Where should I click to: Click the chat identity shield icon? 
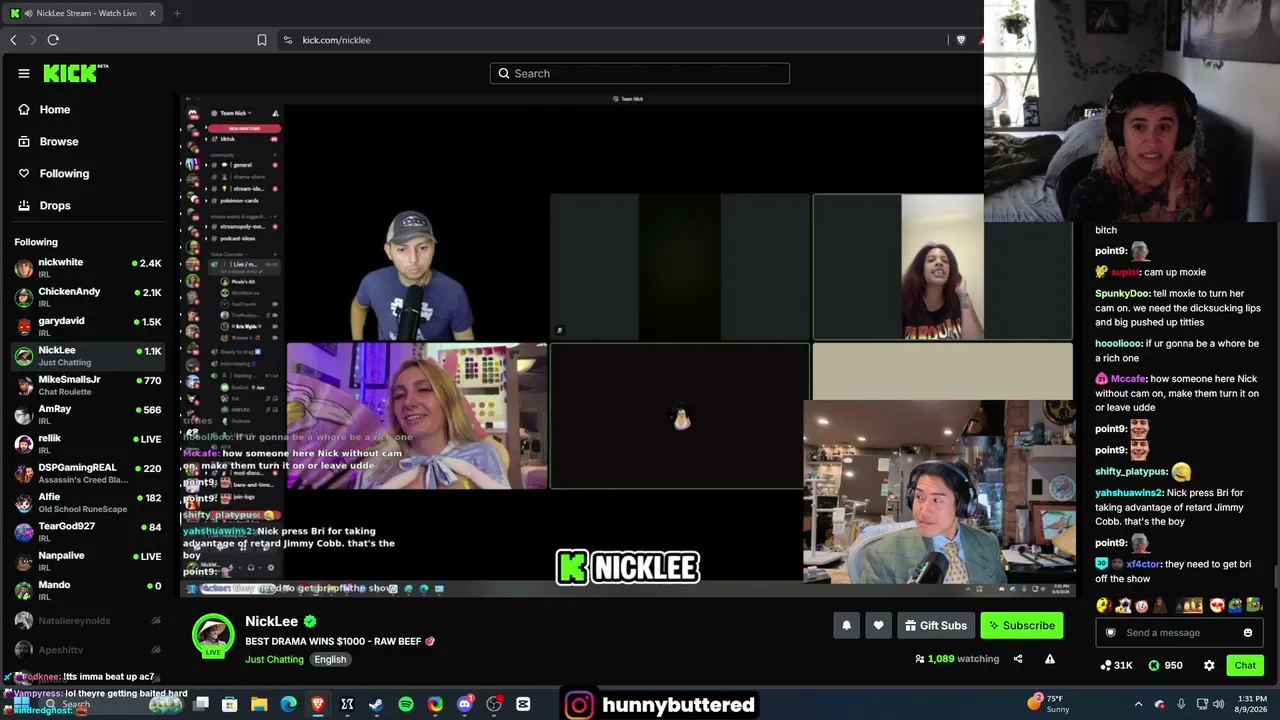tap(1110, 633)
